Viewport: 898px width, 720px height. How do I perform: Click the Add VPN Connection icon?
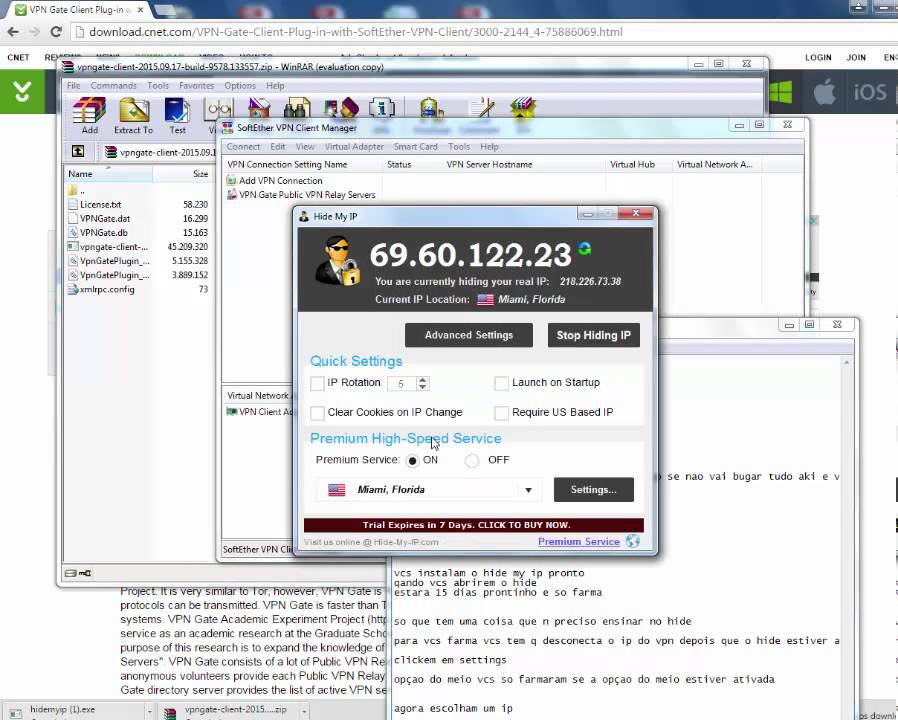pyautogui.click(x=231, y=180)
